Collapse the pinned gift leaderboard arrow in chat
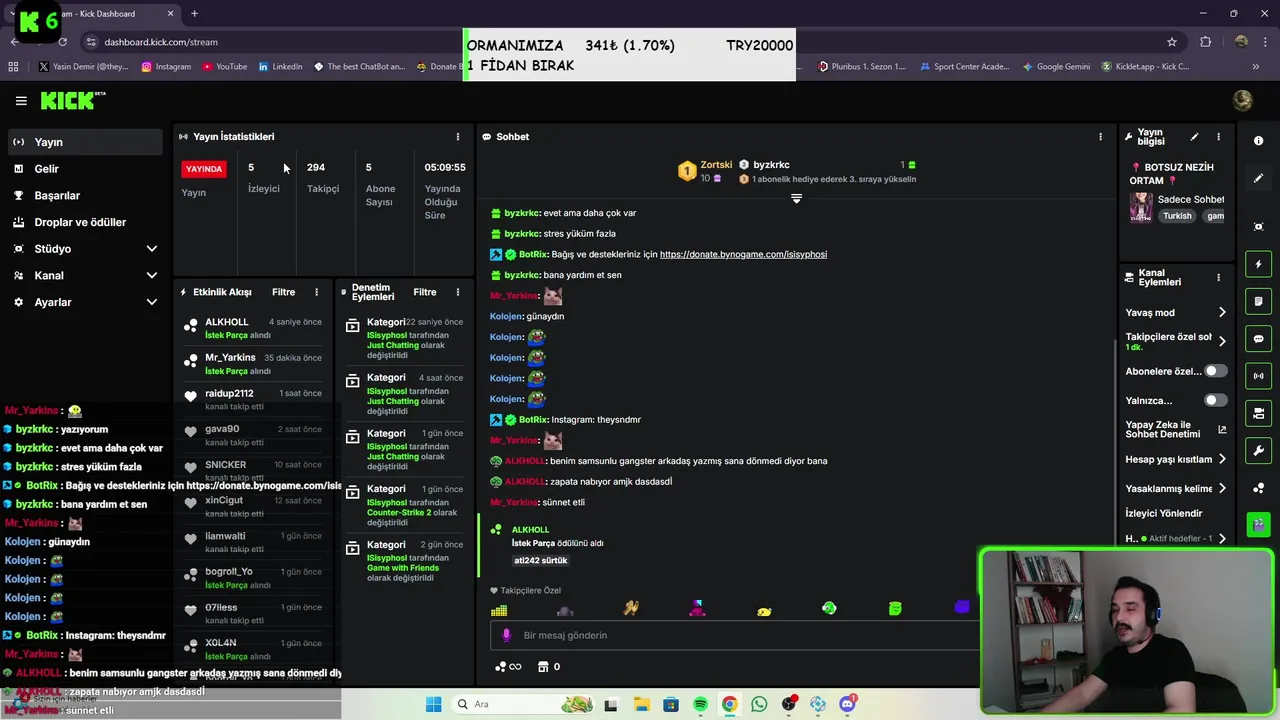 pos(796,198)
